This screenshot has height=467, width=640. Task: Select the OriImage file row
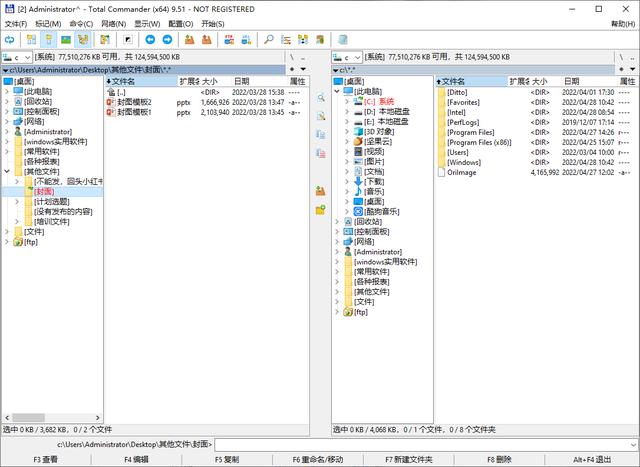(x=536, y=172)
